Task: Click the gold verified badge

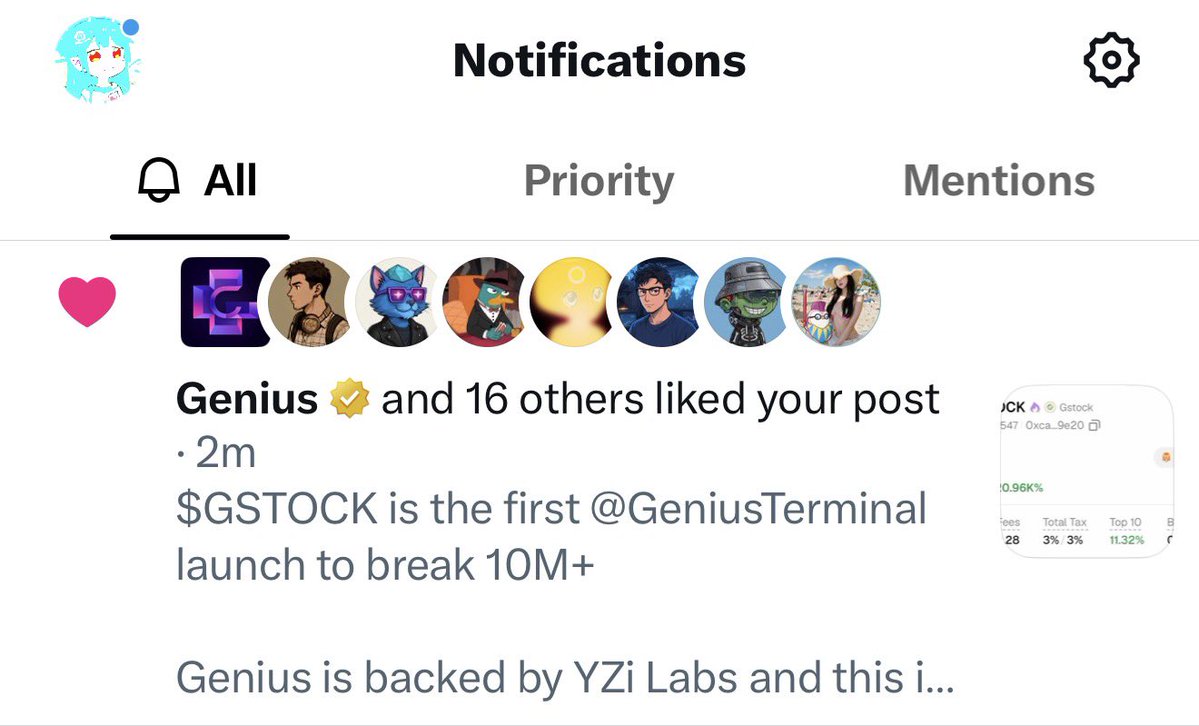Action: click(x=349, y=399)
